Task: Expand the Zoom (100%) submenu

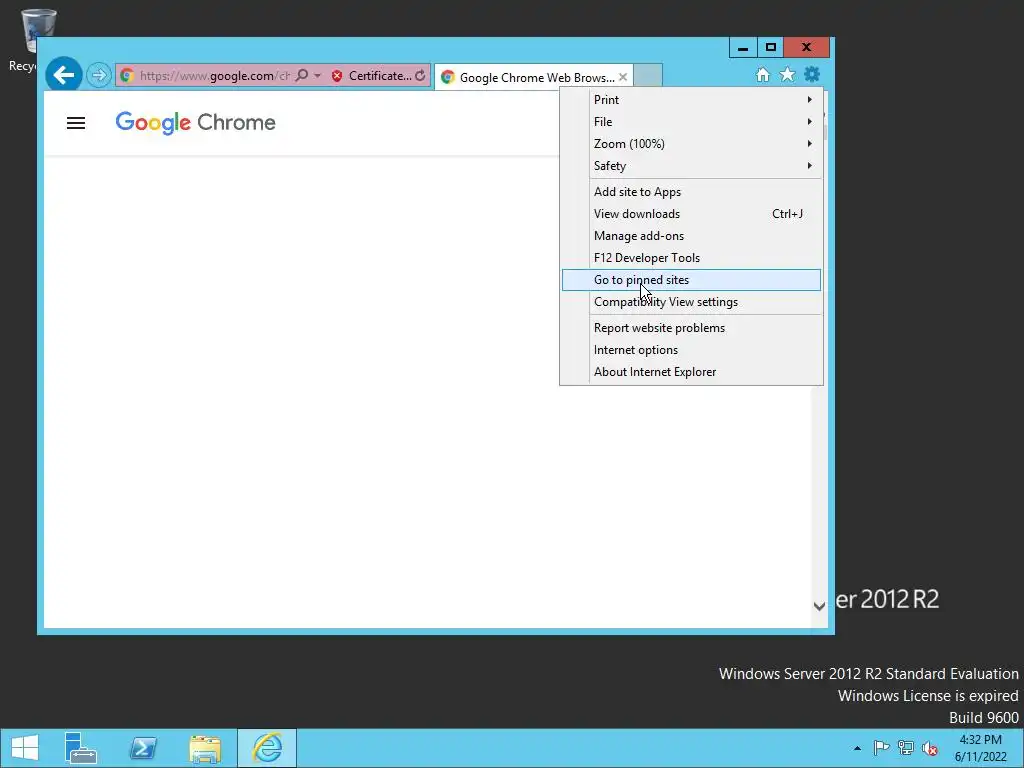Action: 691,144
